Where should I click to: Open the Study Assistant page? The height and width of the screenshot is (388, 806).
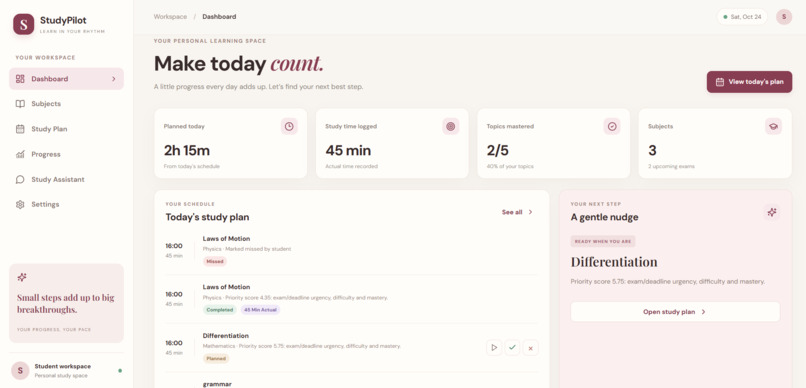coord(66,179)
